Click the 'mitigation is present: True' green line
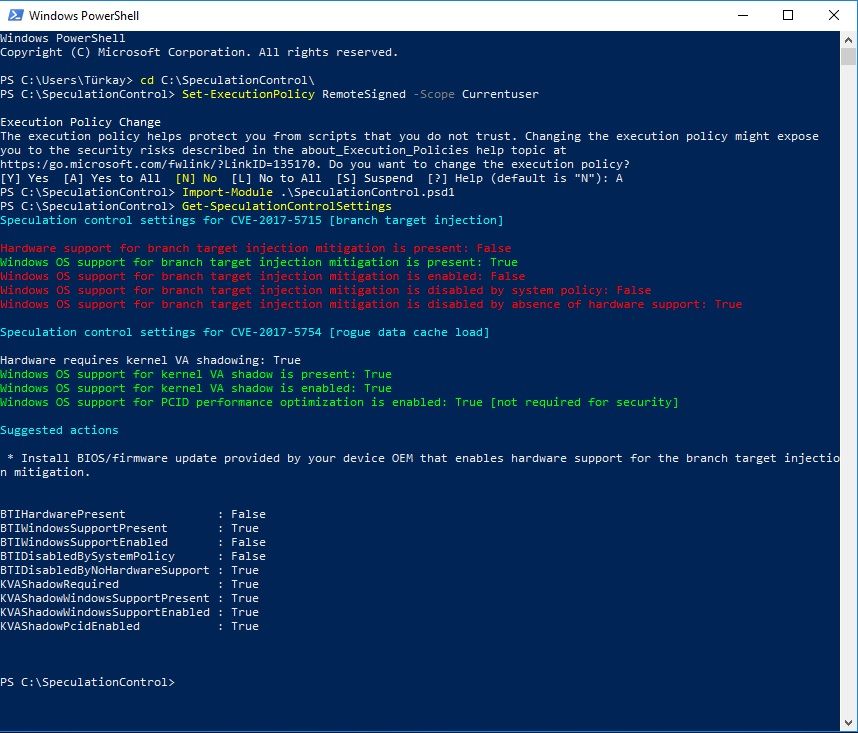The image size is (858, 733). coord(259,262)
